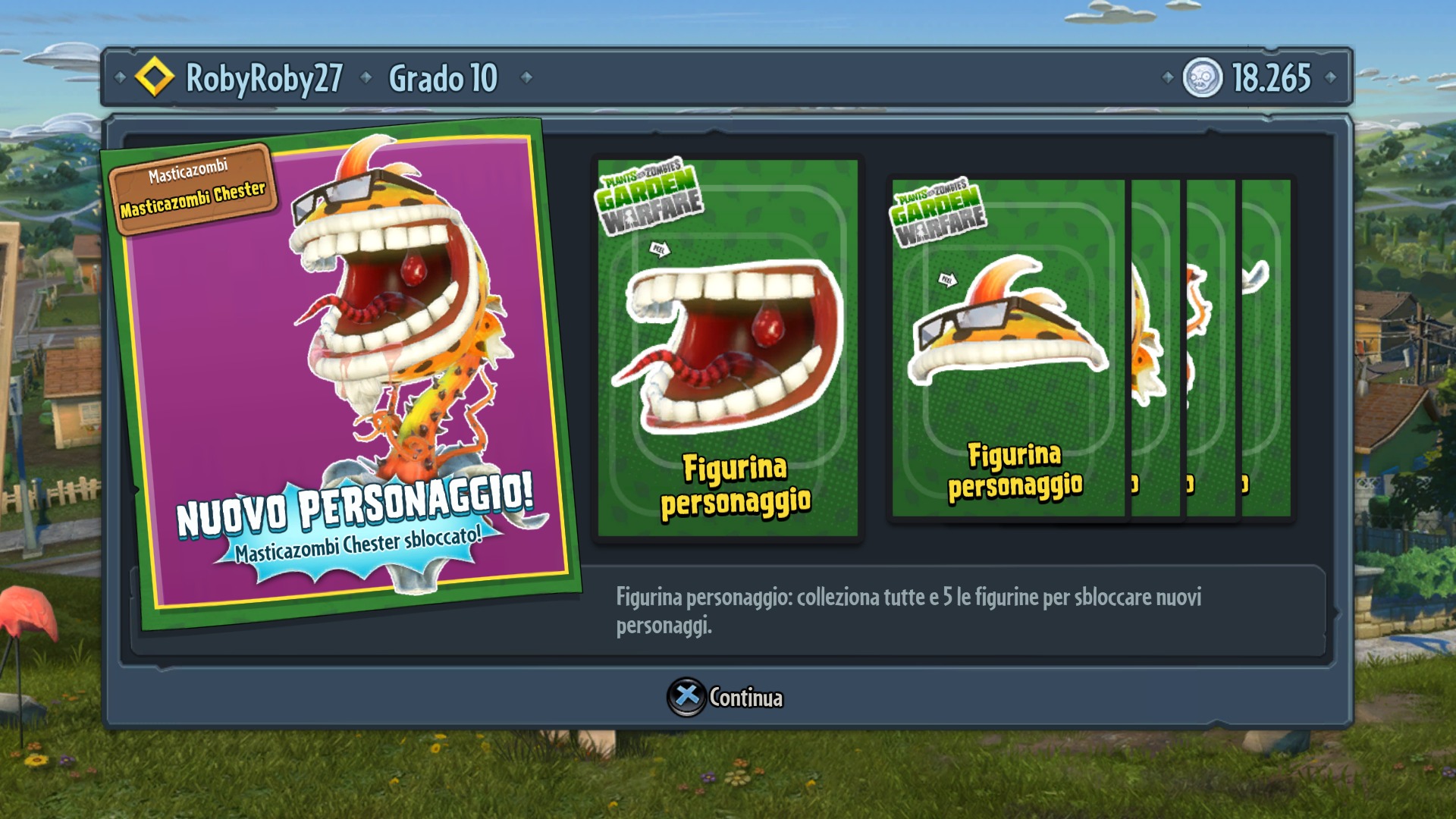Click the peel arrow on the mouth sticker
Viewport: 1456px width, 819px height.
pyautogui.click(x=660, y=248)
